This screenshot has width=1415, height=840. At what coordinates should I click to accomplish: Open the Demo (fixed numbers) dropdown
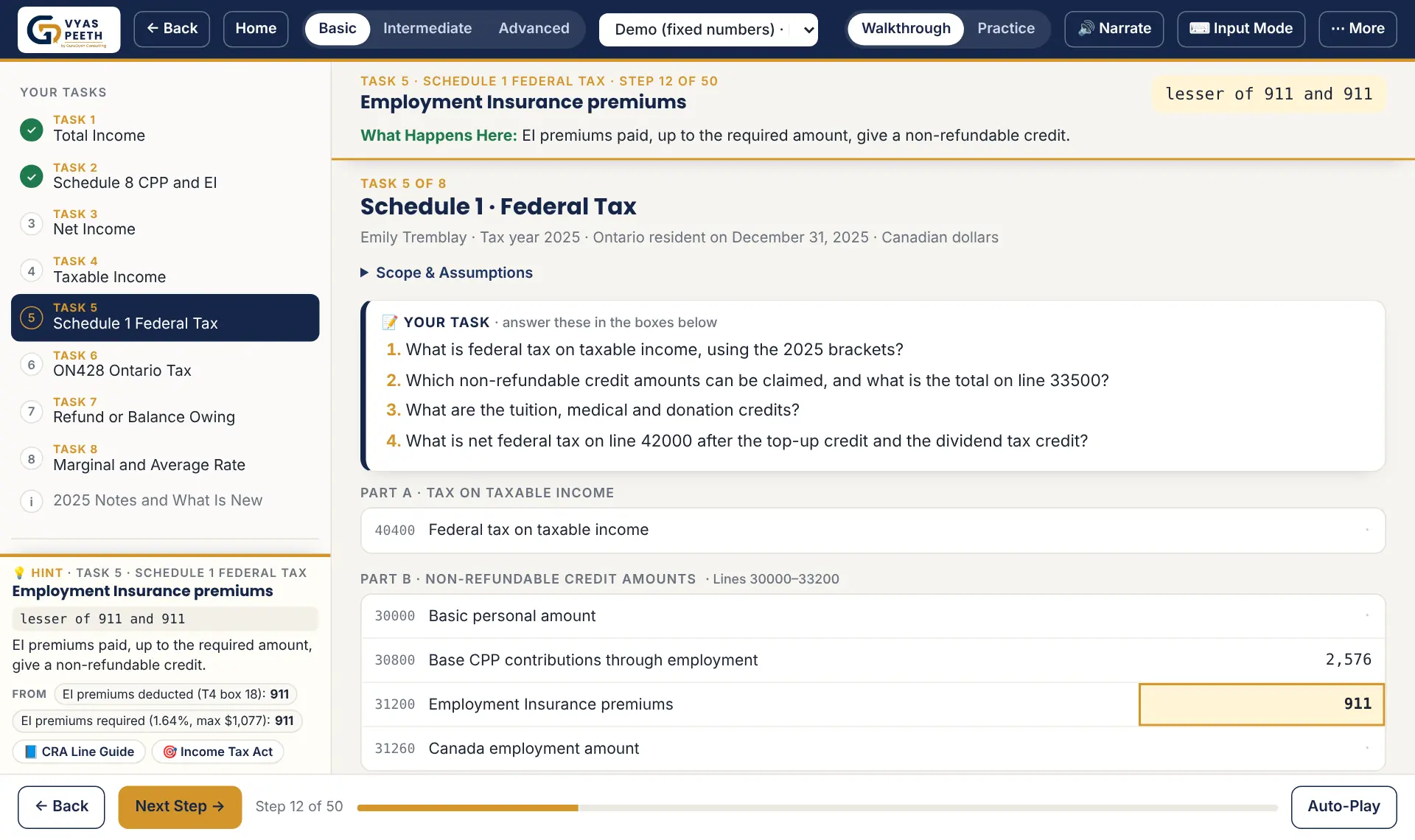pyautogui.click(x=708, y=29)
